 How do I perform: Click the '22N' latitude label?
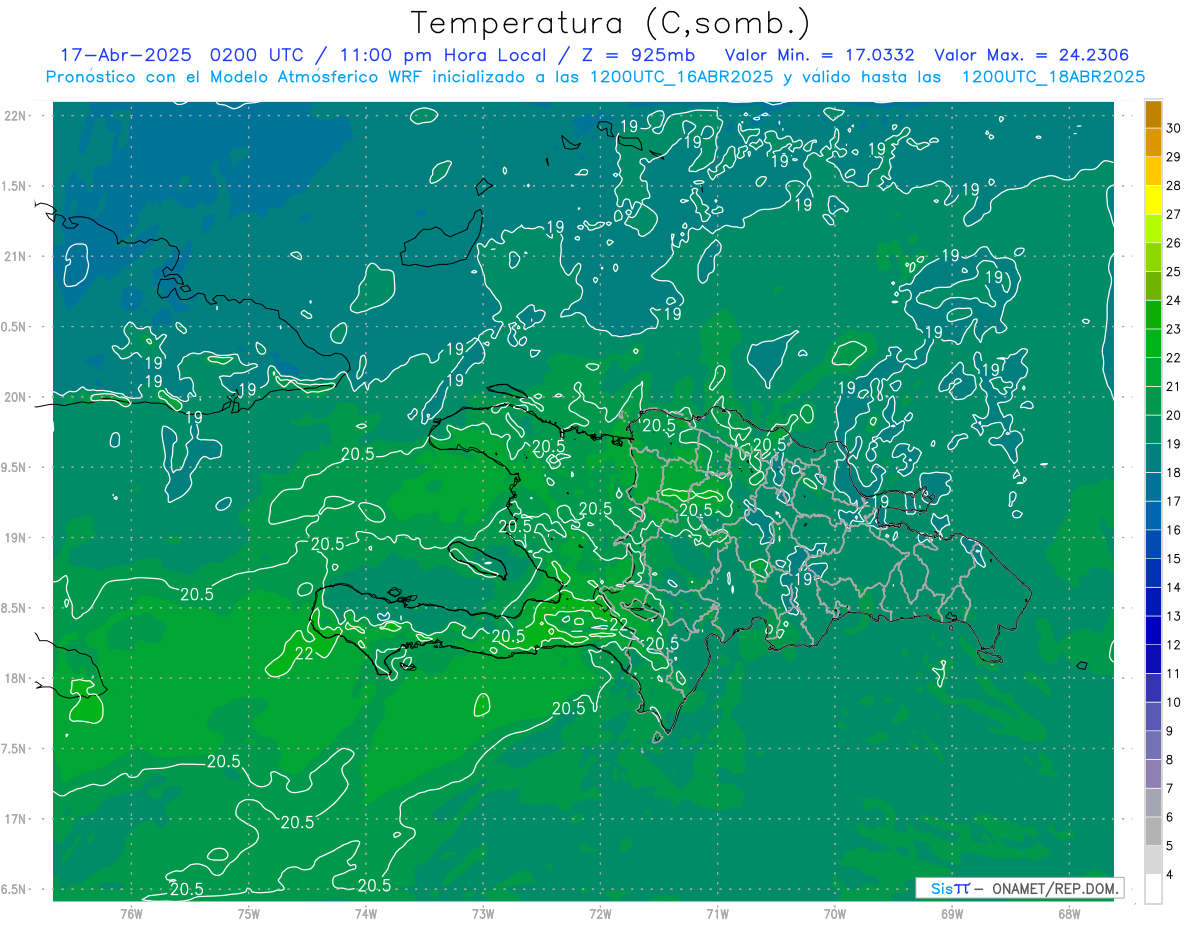click(16, 115)
